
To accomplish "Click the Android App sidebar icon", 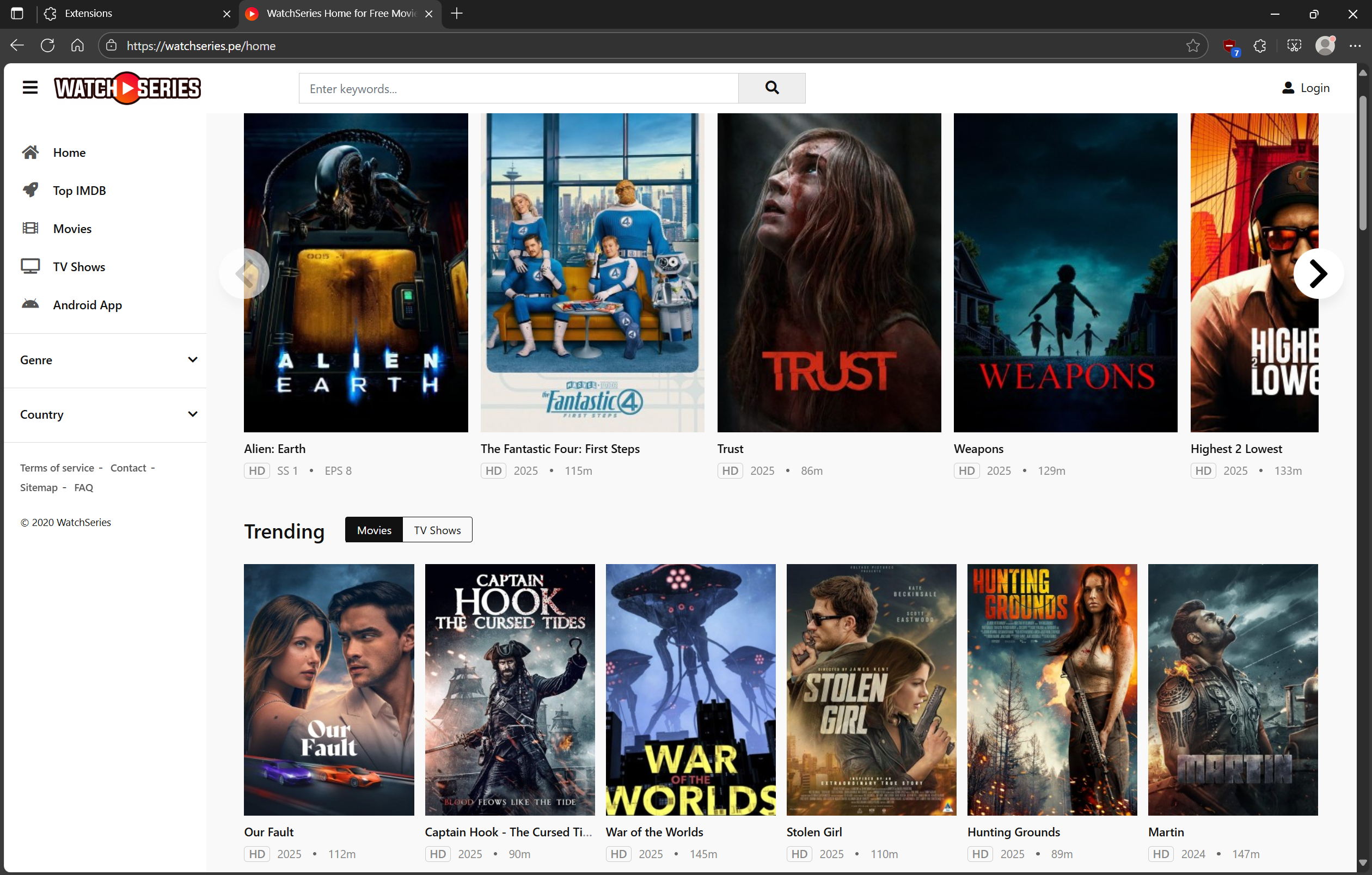I will tap(30, 304).
